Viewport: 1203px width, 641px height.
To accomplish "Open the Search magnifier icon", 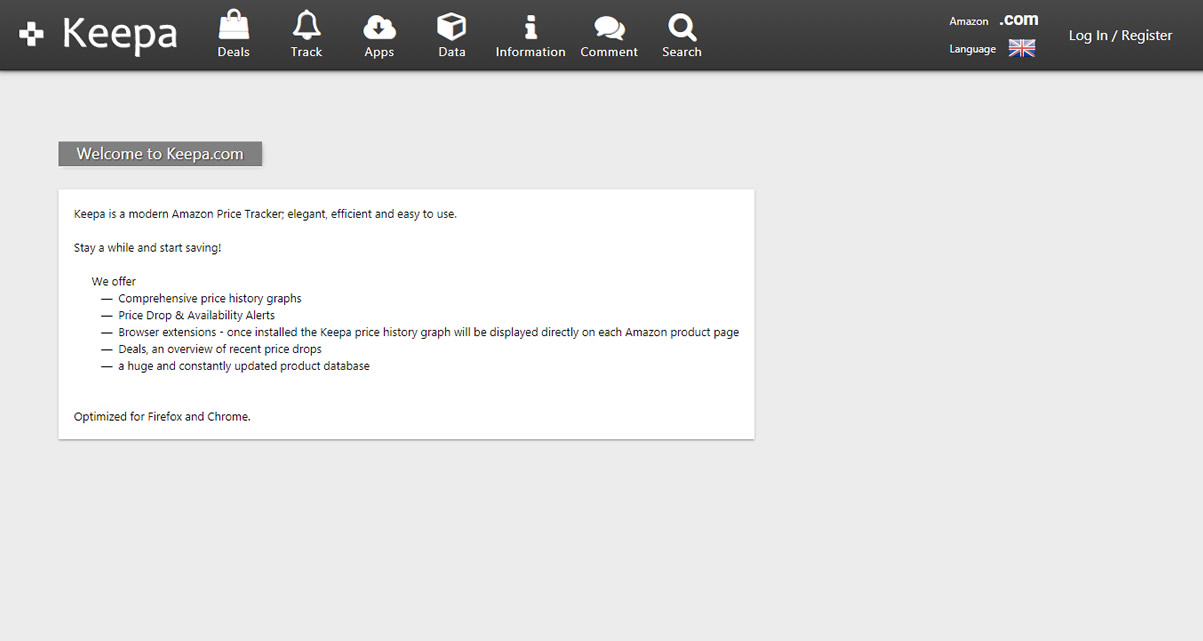I will (682, 26).
